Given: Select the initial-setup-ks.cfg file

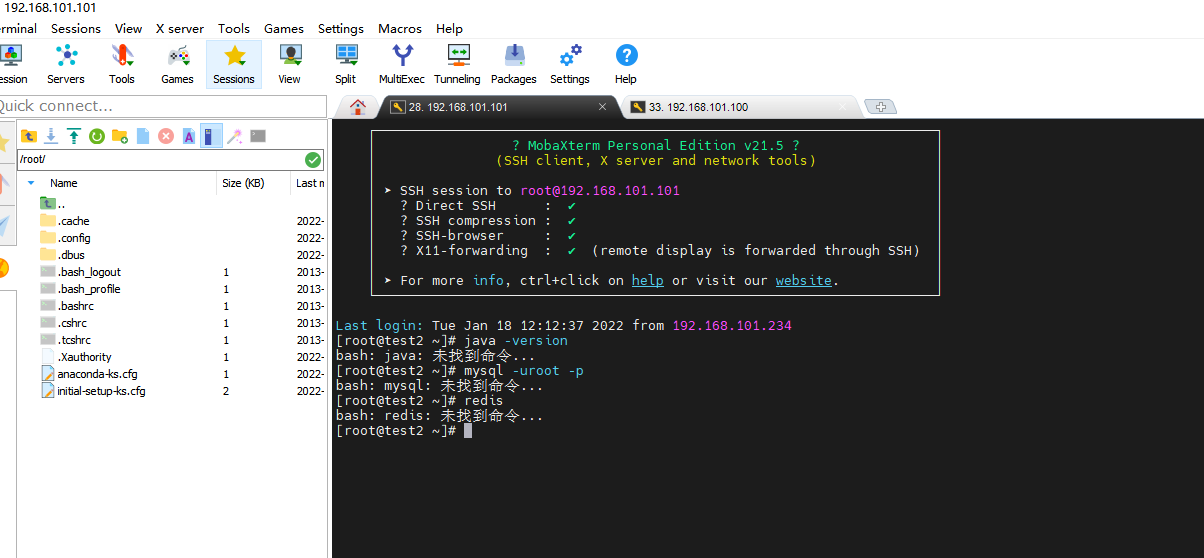Looking at the screenshot, I should click(x=93, y=391).
